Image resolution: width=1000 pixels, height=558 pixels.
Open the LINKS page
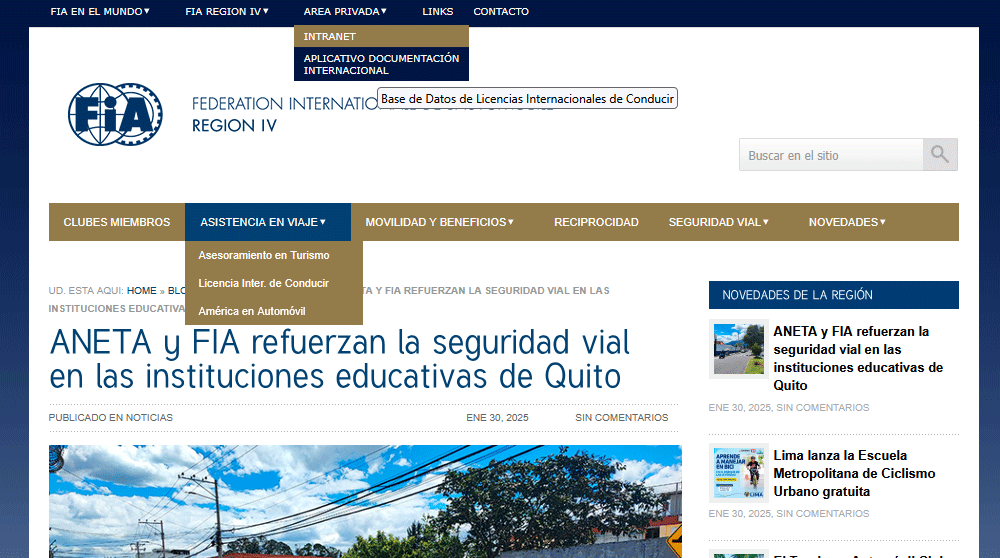pos(438,11)
